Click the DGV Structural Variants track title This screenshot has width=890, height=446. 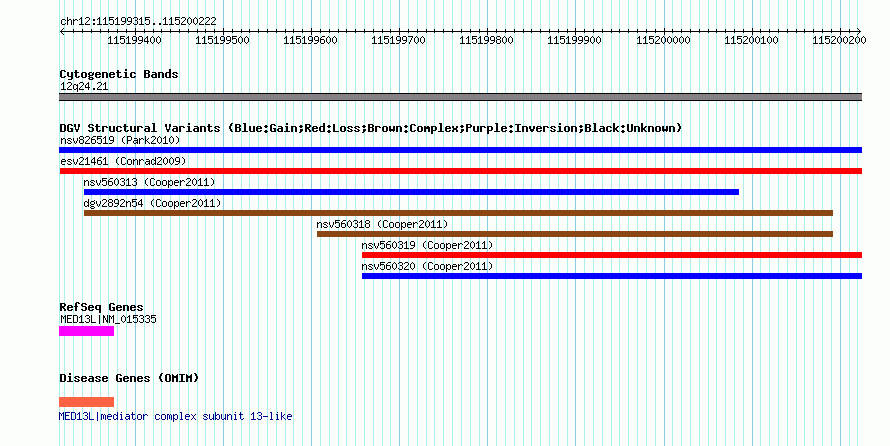click(370, 128)
